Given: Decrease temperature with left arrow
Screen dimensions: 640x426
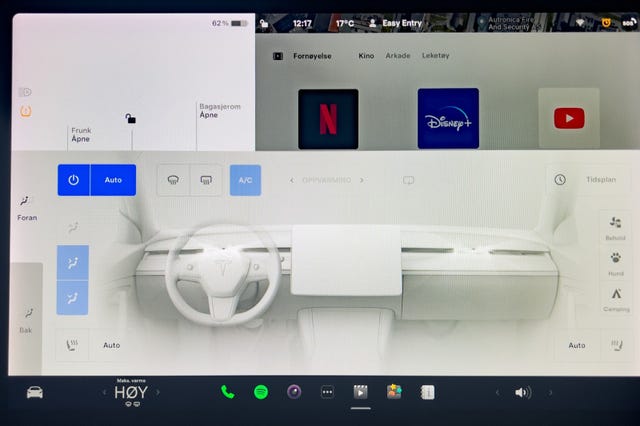Looking at the screenshot, I should pos(104,393).
